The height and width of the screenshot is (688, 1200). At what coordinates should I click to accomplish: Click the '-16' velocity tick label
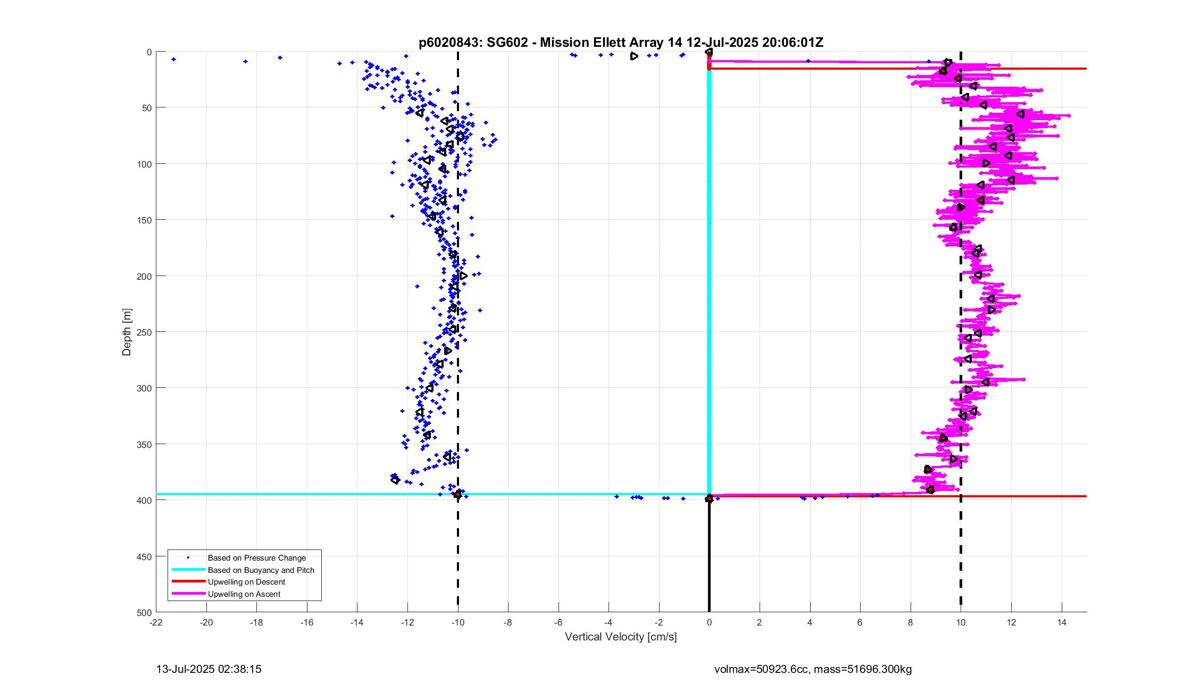pyautogui.click(x=307, y=622)
